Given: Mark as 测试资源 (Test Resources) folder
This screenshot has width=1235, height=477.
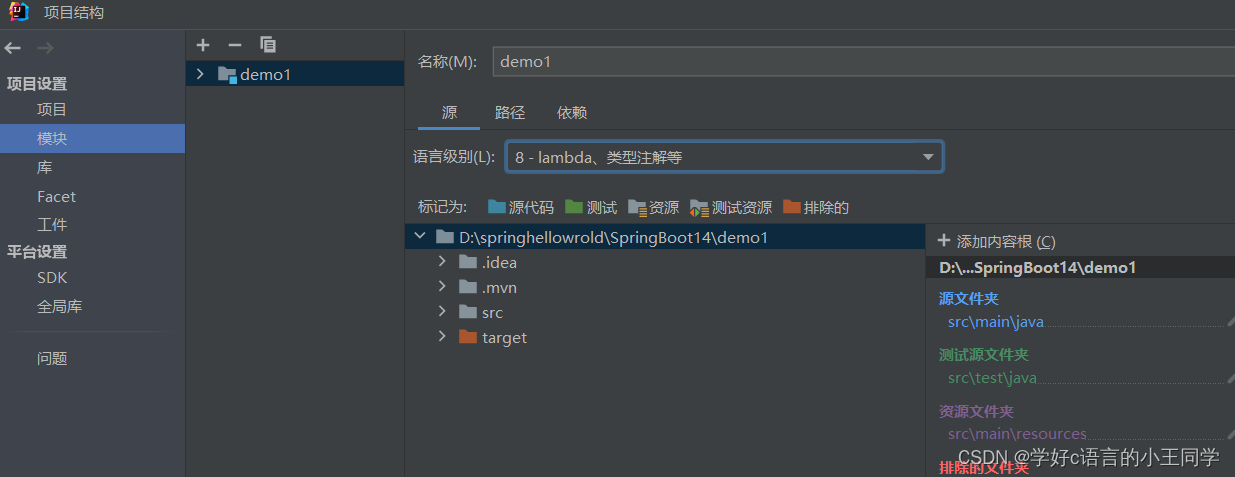Looking at the screenshot, I should click(730, 207).
